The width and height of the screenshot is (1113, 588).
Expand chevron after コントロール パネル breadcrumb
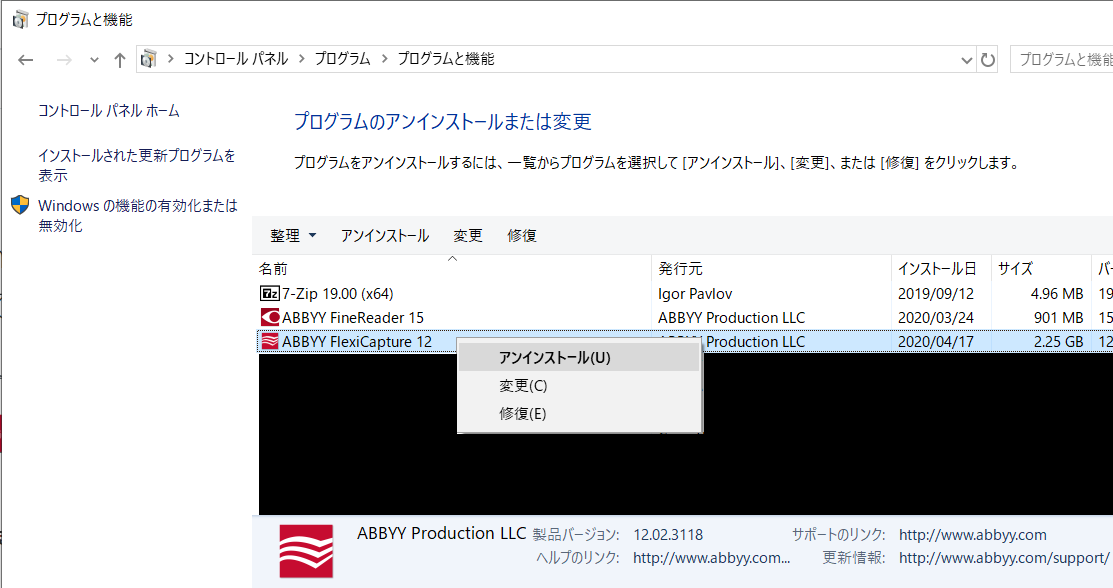(x=302, y=59)
